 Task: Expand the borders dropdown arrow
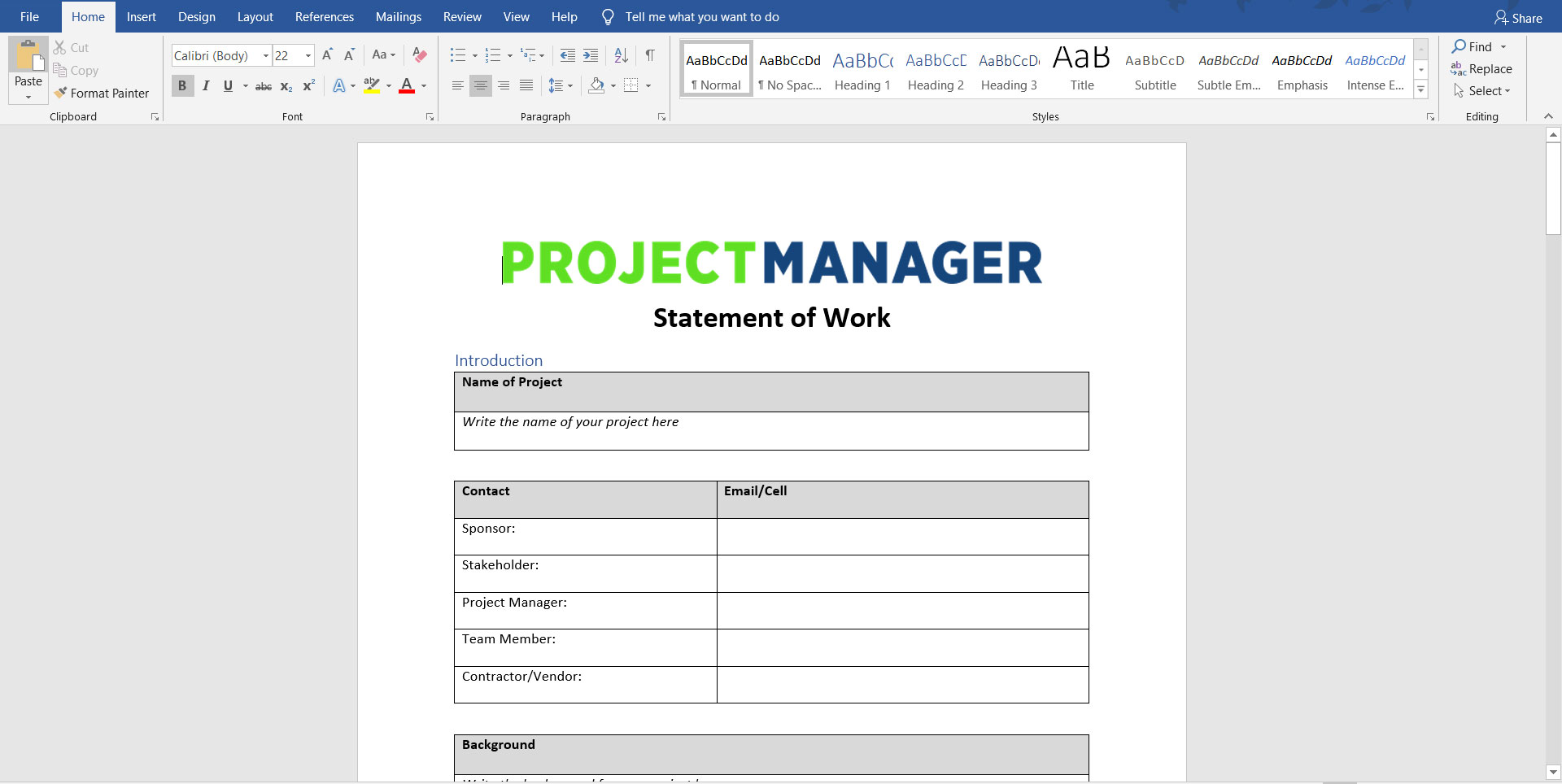tap(648, 85)
